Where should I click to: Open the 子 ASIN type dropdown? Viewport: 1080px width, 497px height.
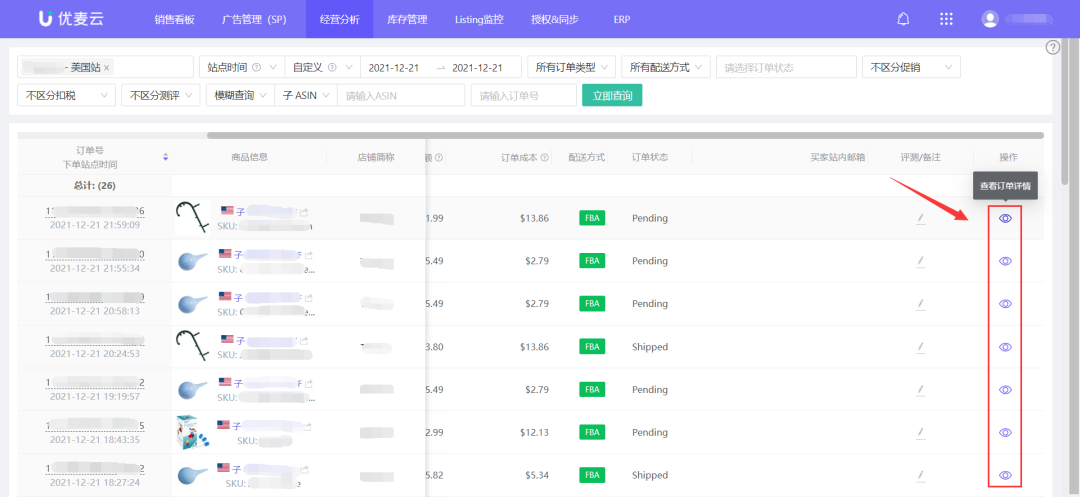(x=306, y=95)
